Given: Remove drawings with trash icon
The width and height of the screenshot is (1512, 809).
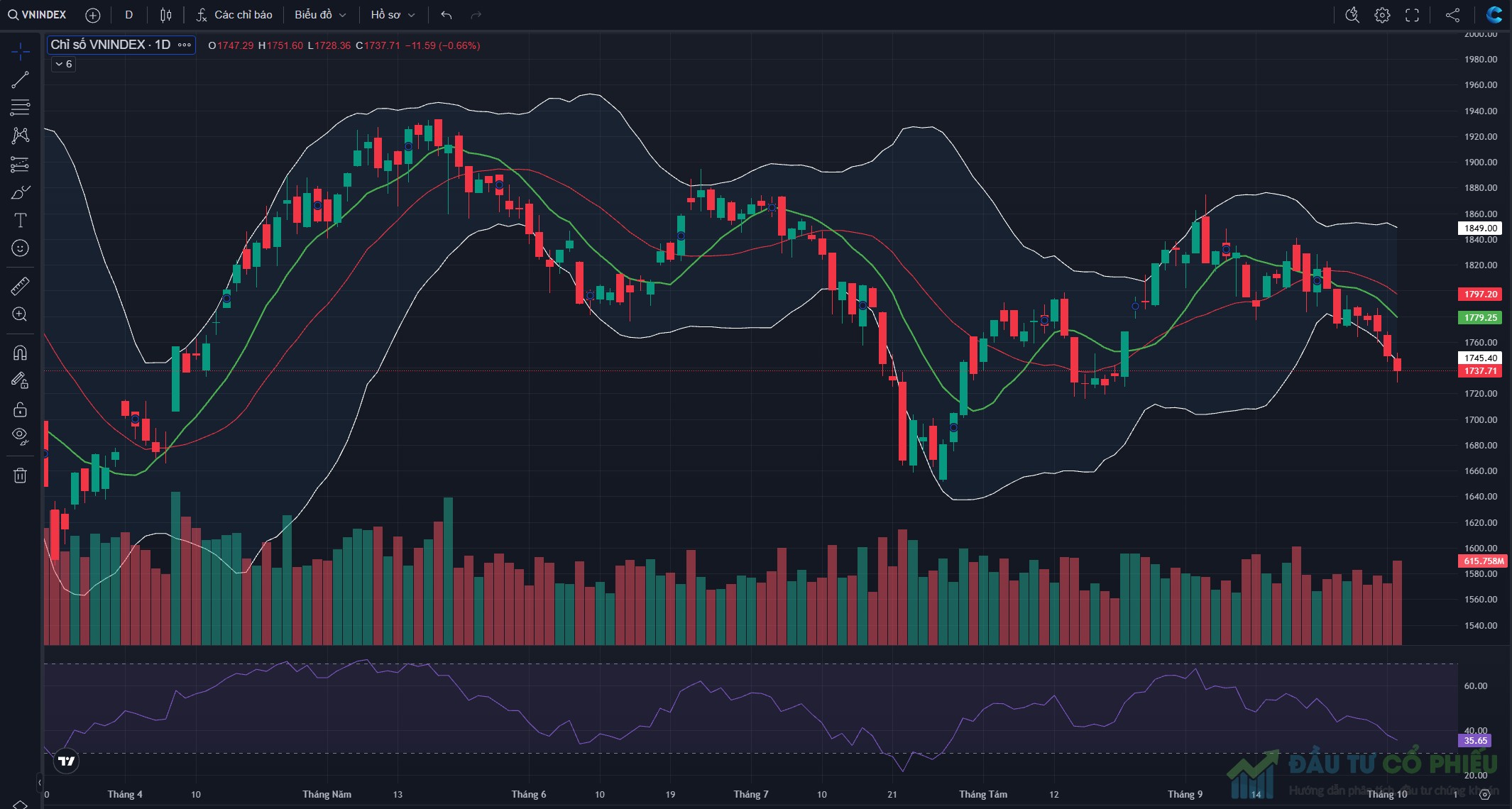Looking at the screenshot, I should tap(20, 475).
